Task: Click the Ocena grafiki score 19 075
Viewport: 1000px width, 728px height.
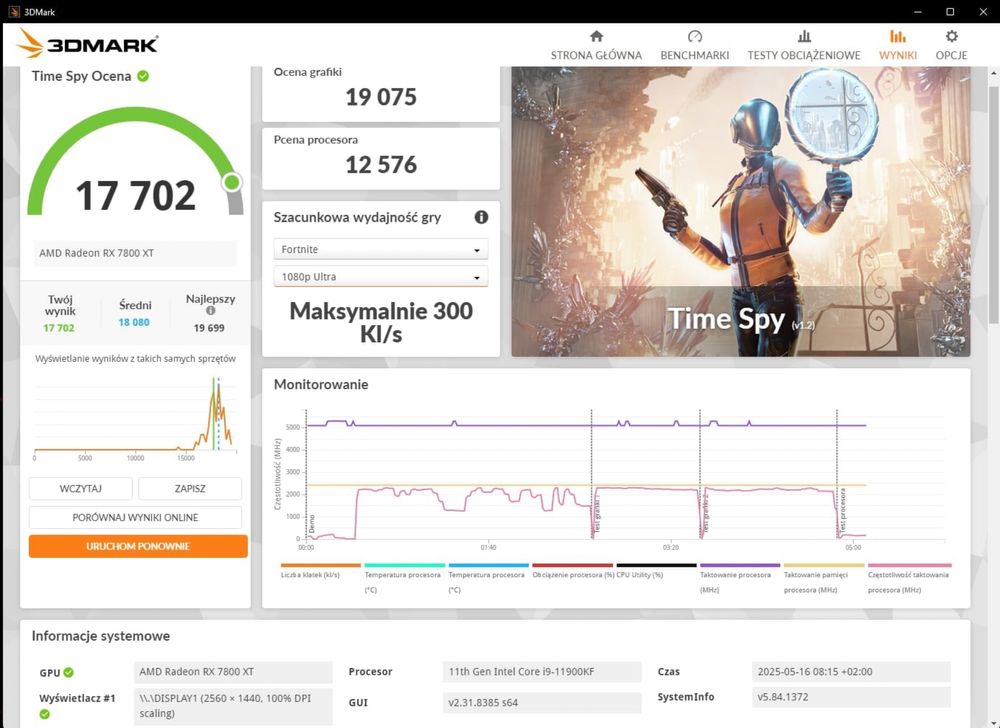Action: pos(381,97)
